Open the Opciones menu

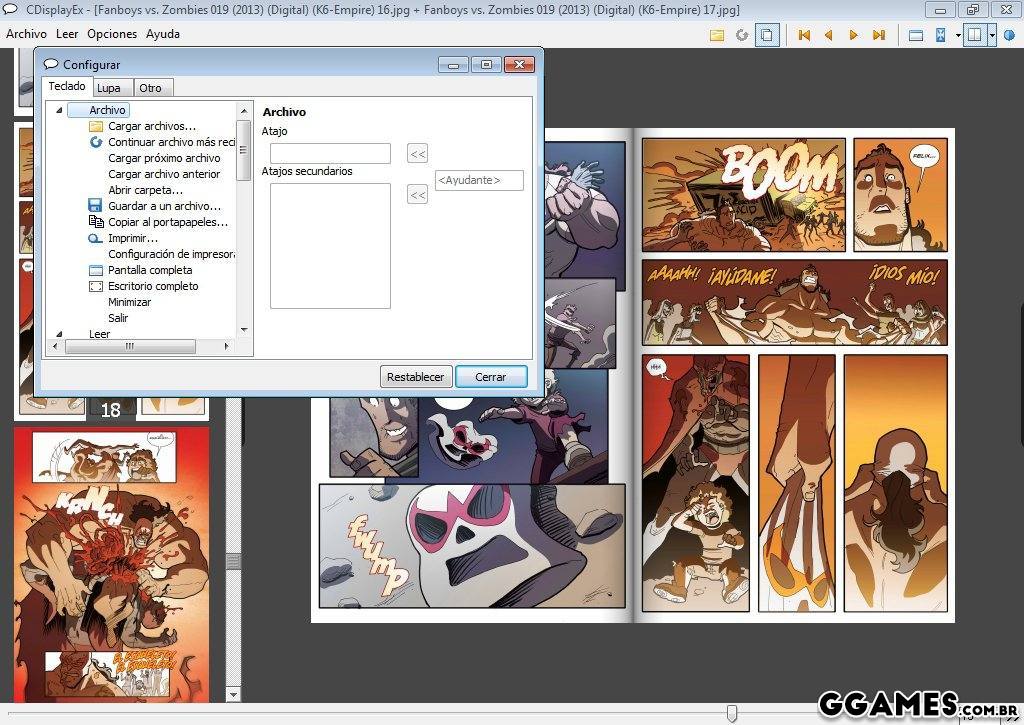pyautogui.click(x=112, y=33)
